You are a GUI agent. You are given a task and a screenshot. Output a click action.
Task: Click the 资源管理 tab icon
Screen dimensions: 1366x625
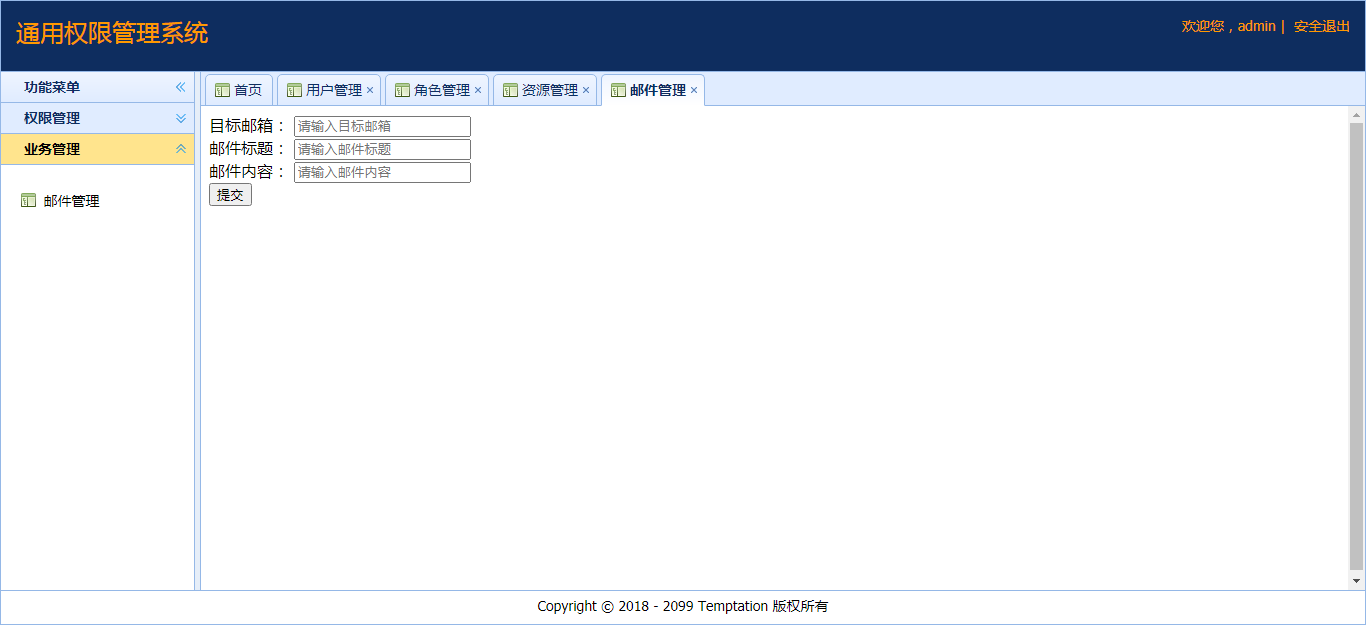(510, 91)
